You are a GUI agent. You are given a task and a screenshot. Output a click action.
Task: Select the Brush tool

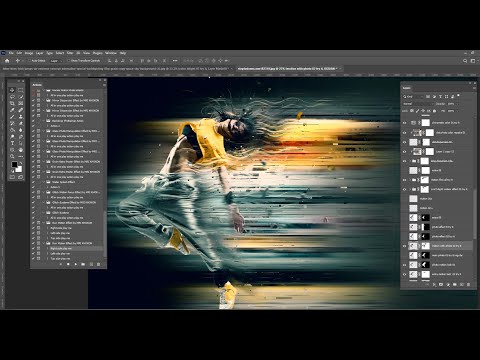tap(12, 117)
